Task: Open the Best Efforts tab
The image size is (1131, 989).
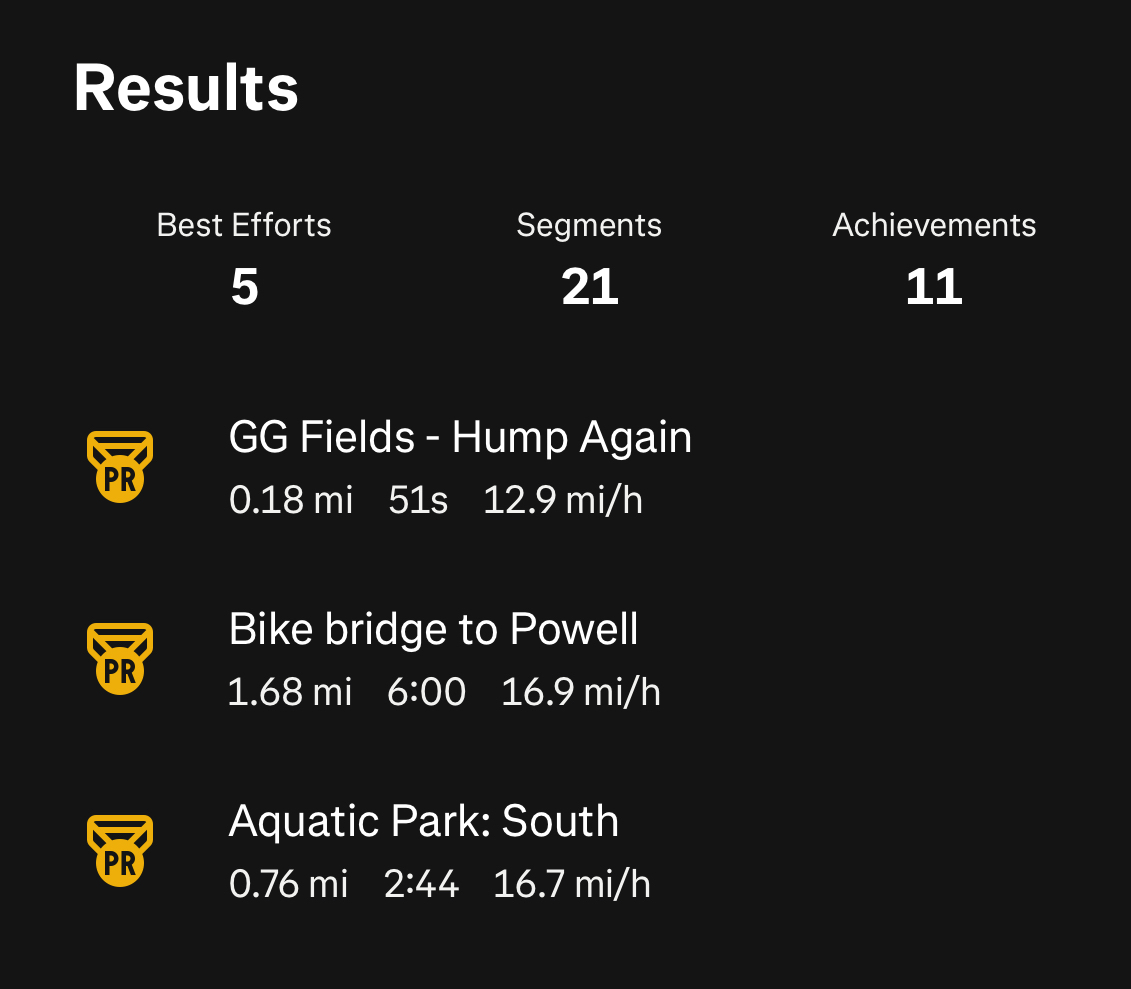Action: [244, 225]
